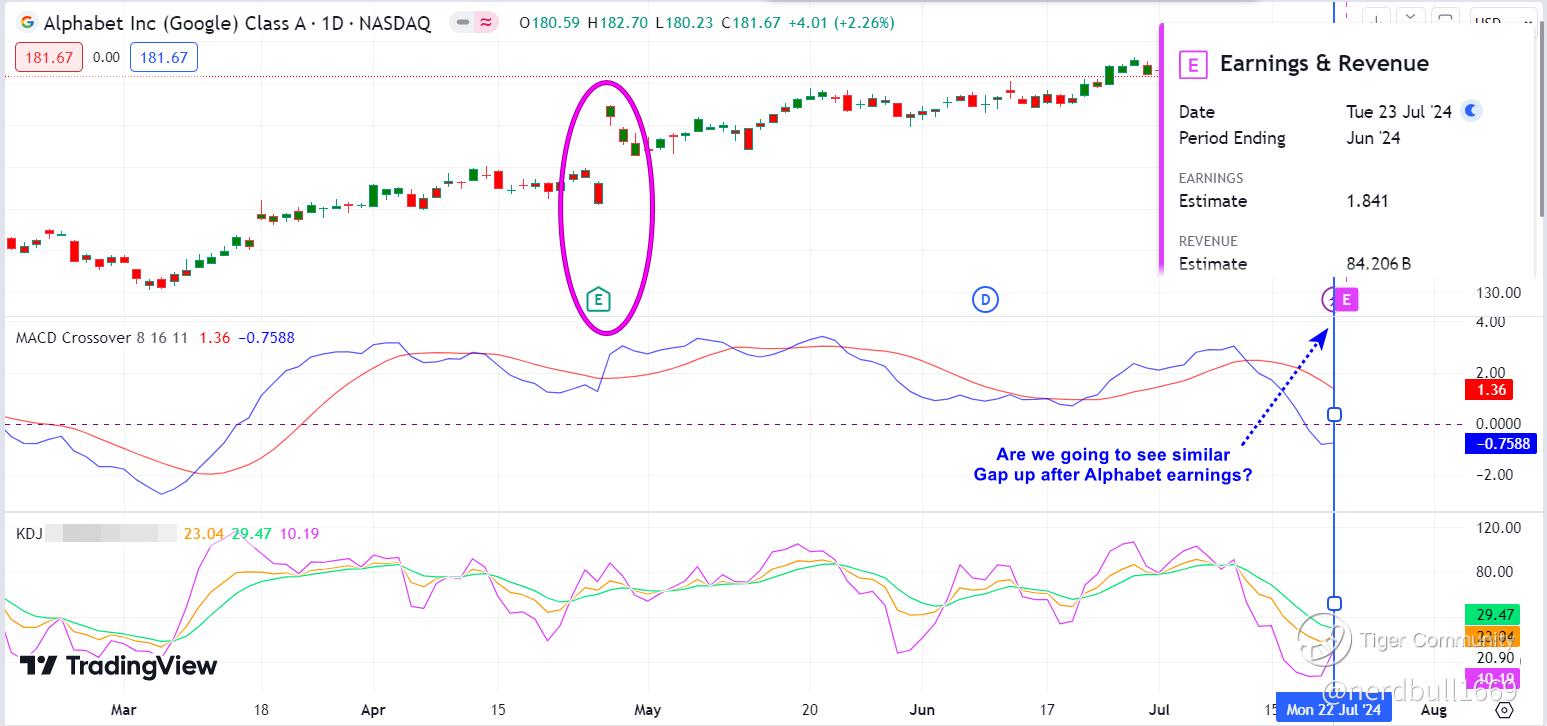Click the red 1.36 MACD axis label

1487,390
